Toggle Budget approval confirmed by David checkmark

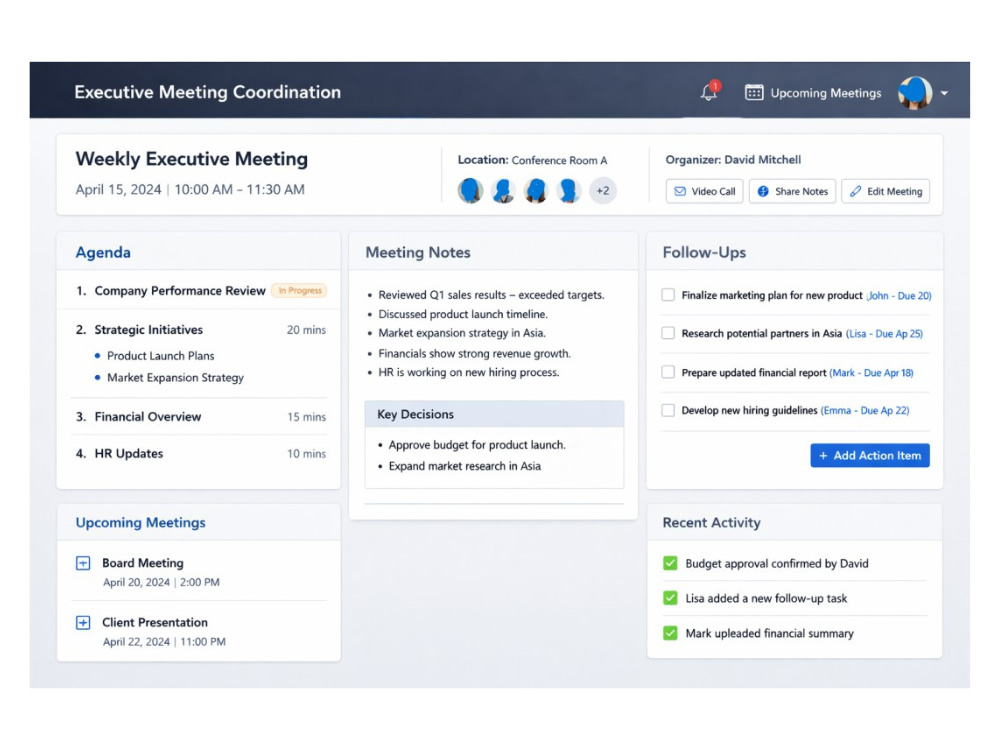(670, 563)
